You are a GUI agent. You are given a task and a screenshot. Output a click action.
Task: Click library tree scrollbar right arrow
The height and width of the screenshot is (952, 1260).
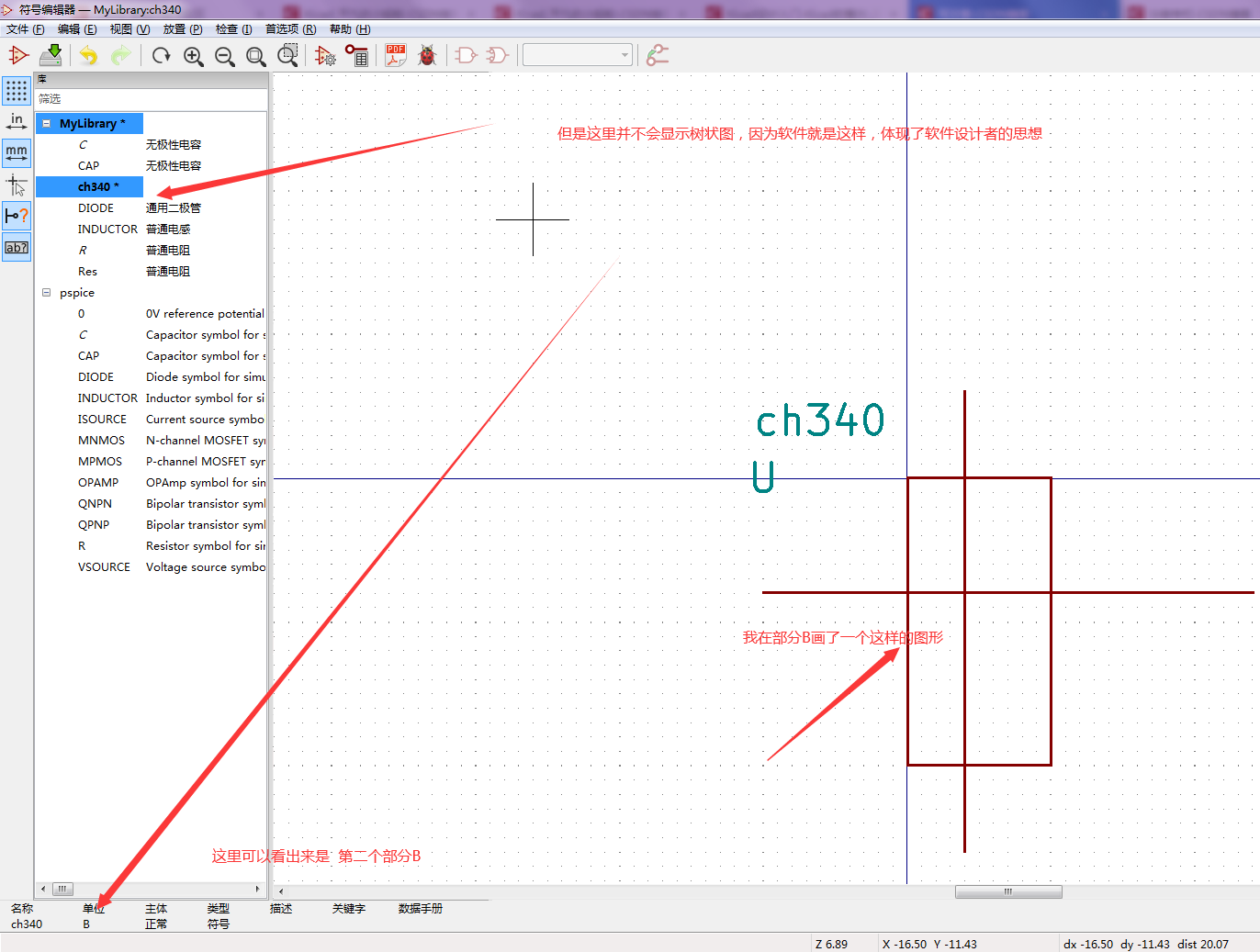(x=257, y=889)
